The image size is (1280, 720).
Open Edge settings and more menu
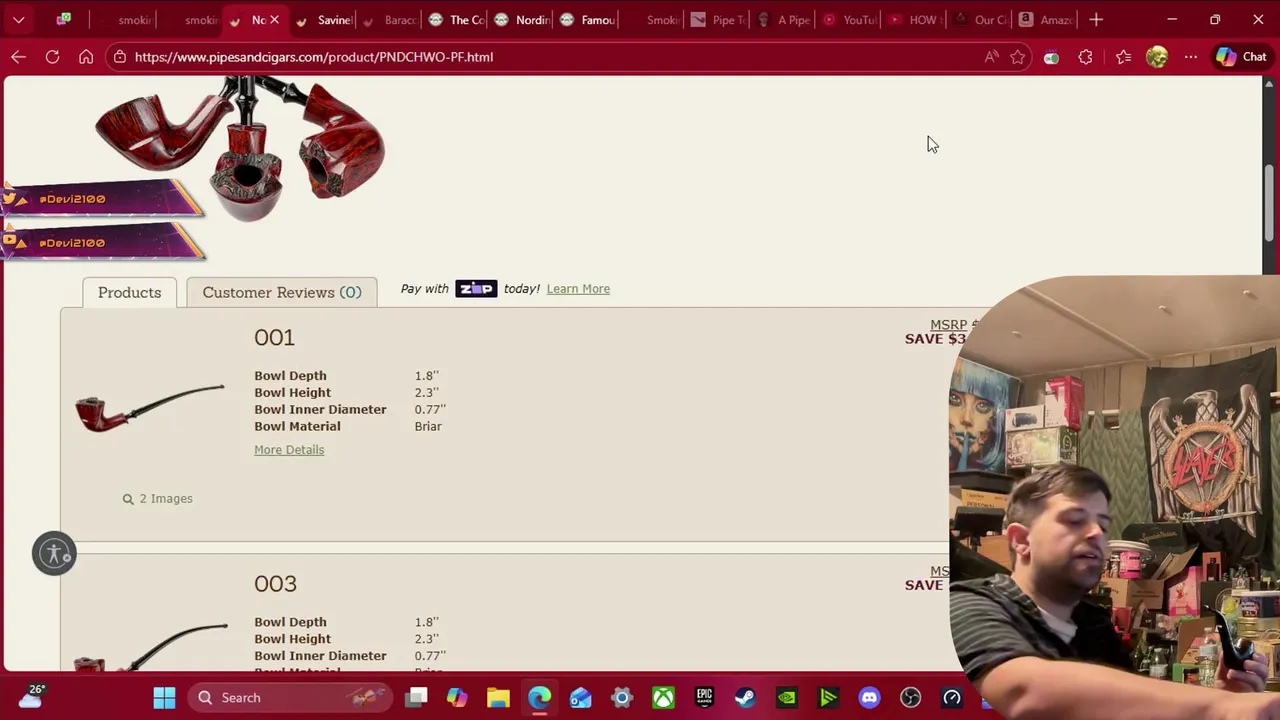[x=1191, y=57]
